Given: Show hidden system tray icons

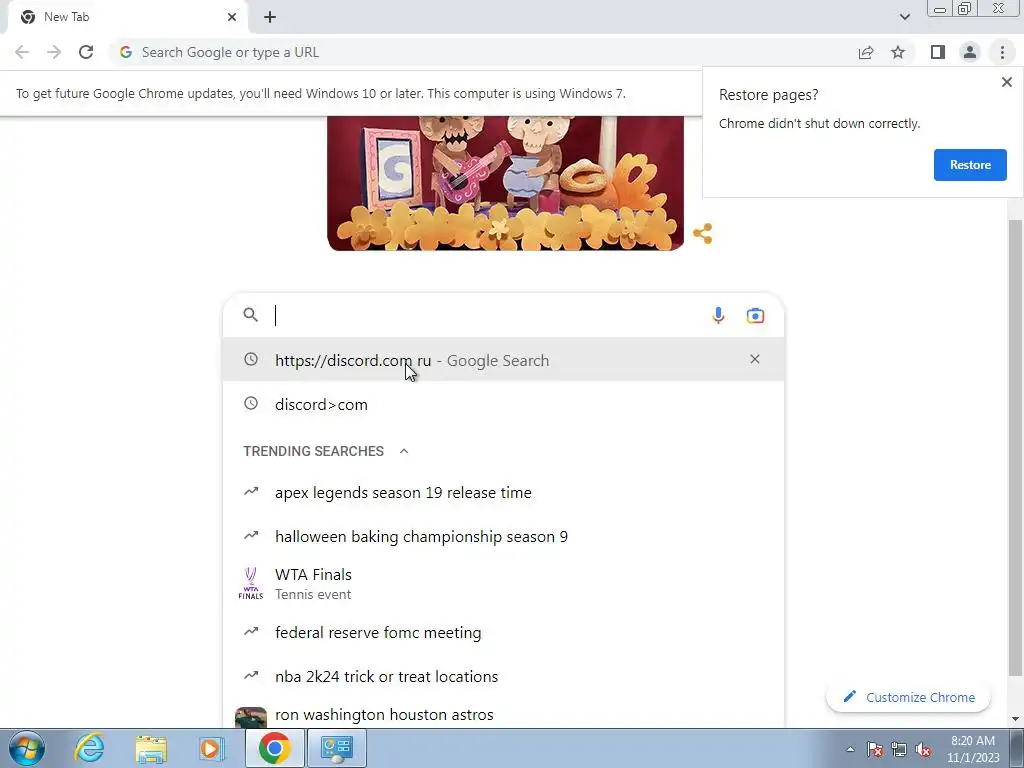Looking at the screenshot, I should (850, 749).
